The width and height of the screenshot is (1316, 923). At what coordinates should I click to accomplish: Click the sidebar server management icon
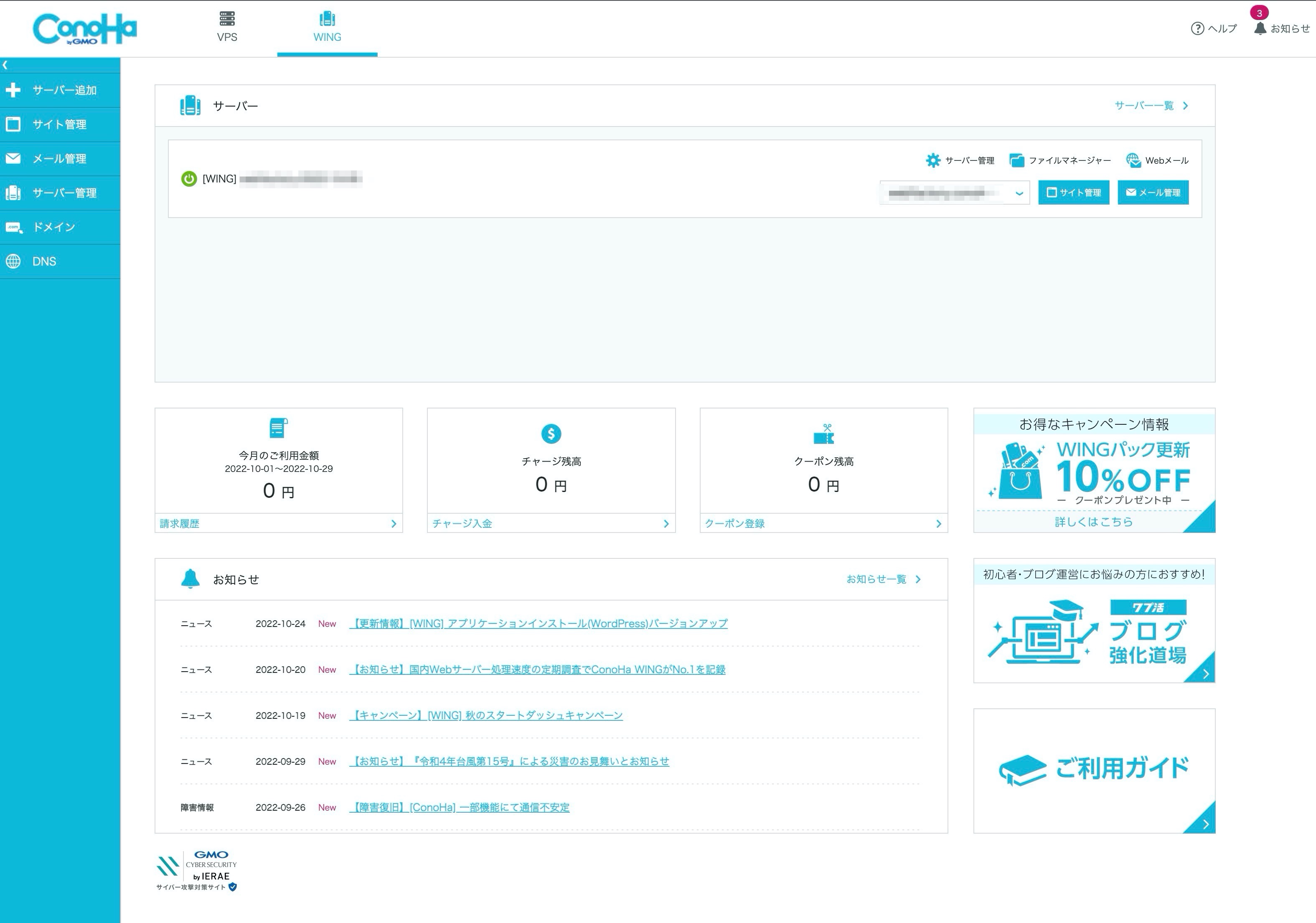coord(13,193)
